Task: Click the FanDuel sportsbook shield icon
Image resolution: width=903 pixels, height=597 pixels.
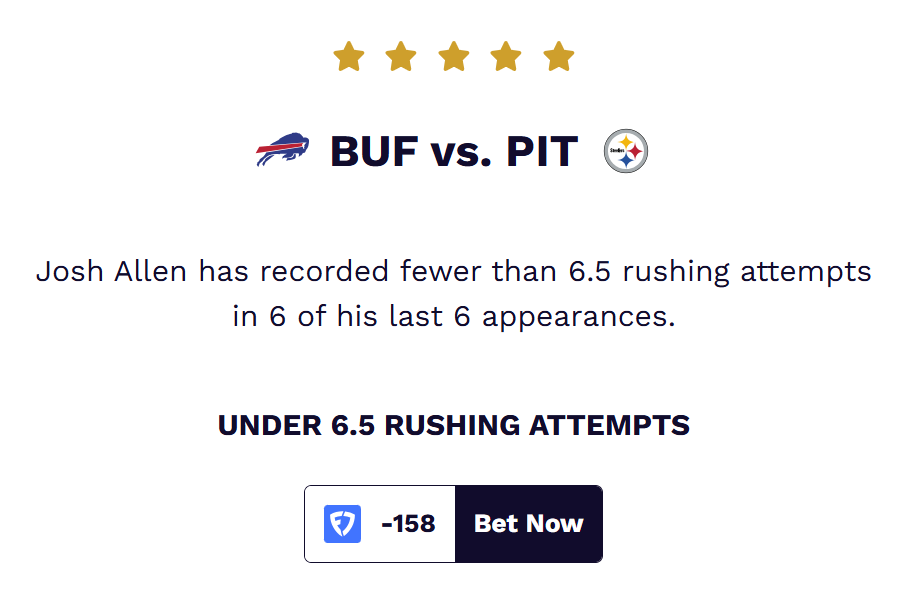Action: click(x=342, y=524)
